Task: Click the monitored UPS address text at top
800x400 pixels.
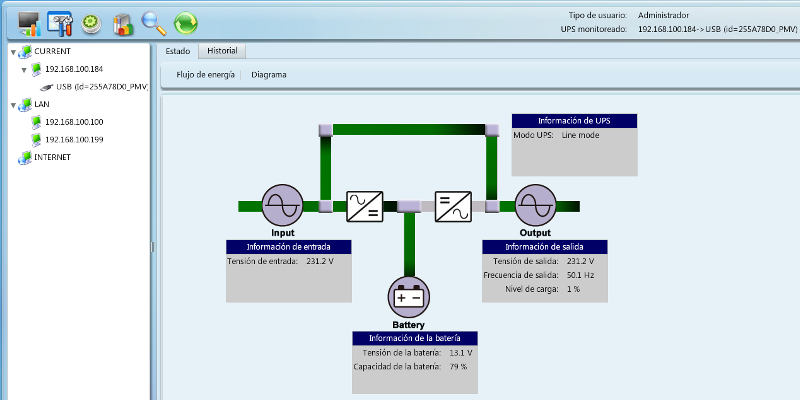Action: (717, 29)
